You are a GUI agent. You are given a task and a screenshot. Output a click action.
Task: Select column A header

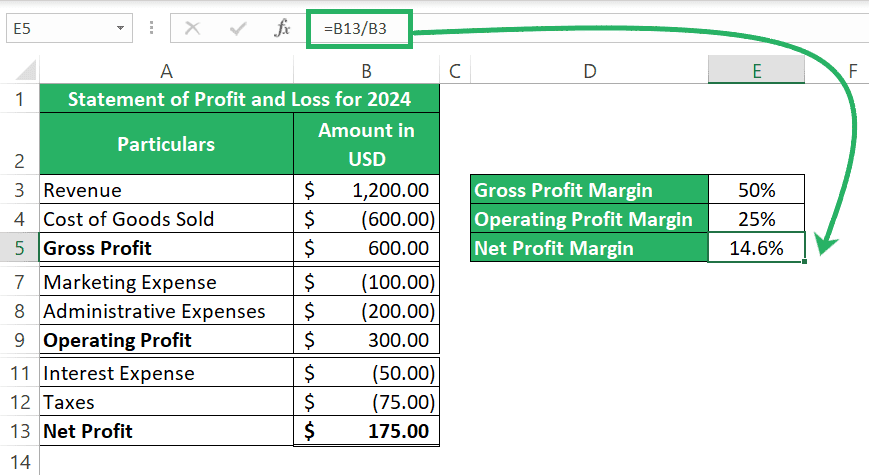click(x=166, y=71)
